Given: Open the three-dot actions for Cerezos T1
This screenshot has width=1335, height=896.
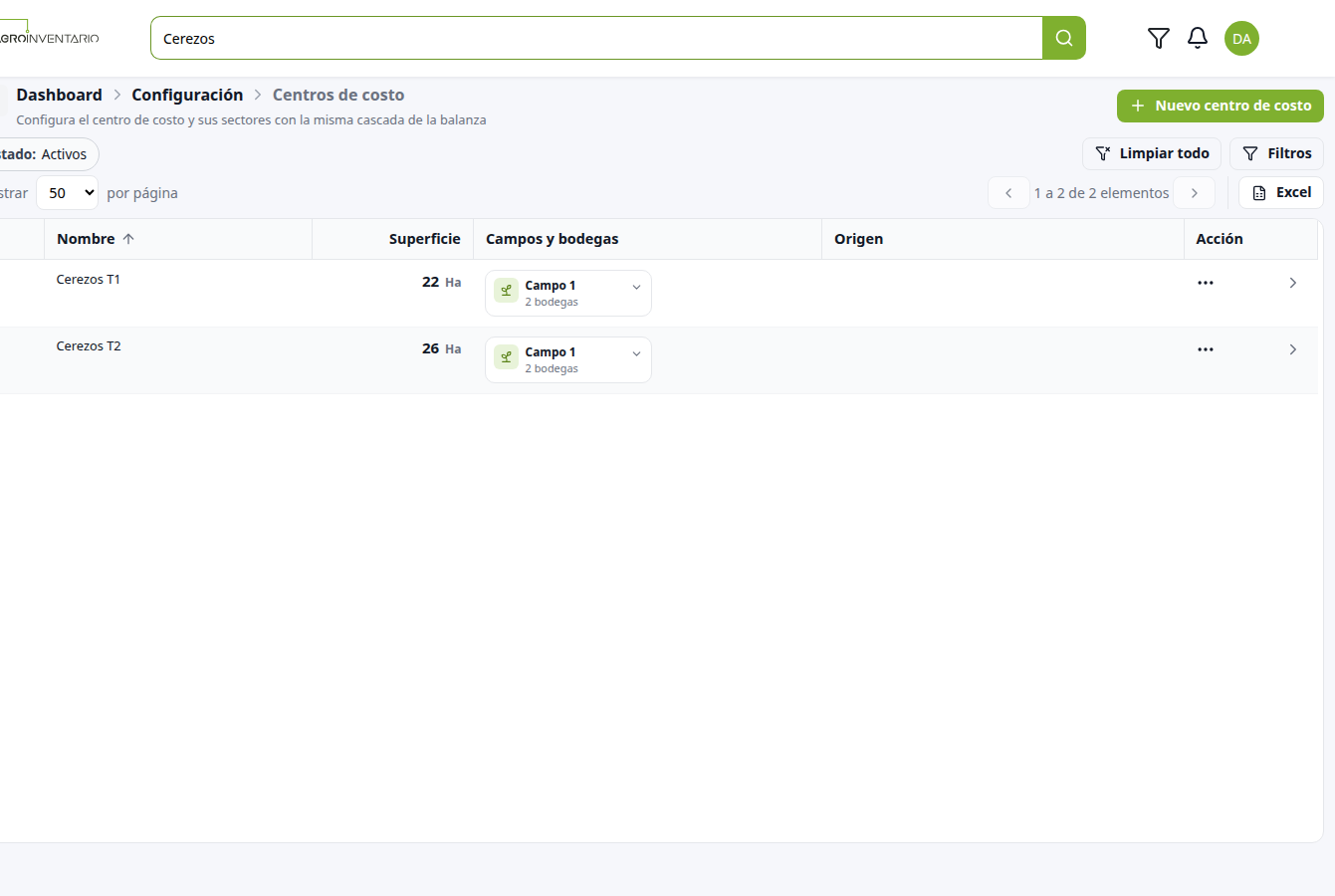Looking at the screenshot, I should point(1206,283).
